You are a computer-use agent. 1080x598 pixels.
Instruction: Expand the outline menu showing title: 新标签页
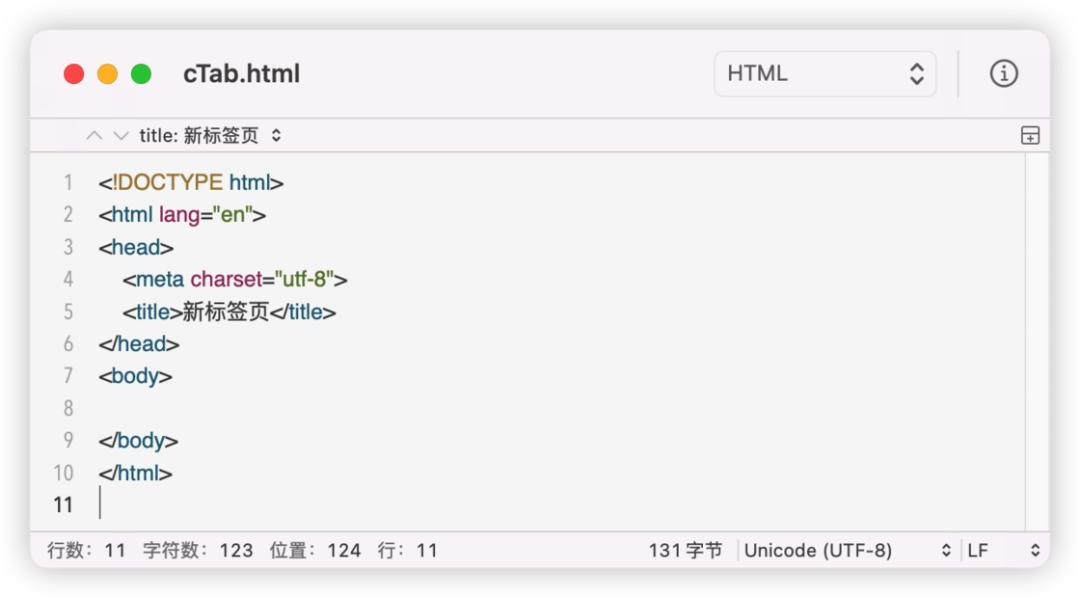[211, 135]
